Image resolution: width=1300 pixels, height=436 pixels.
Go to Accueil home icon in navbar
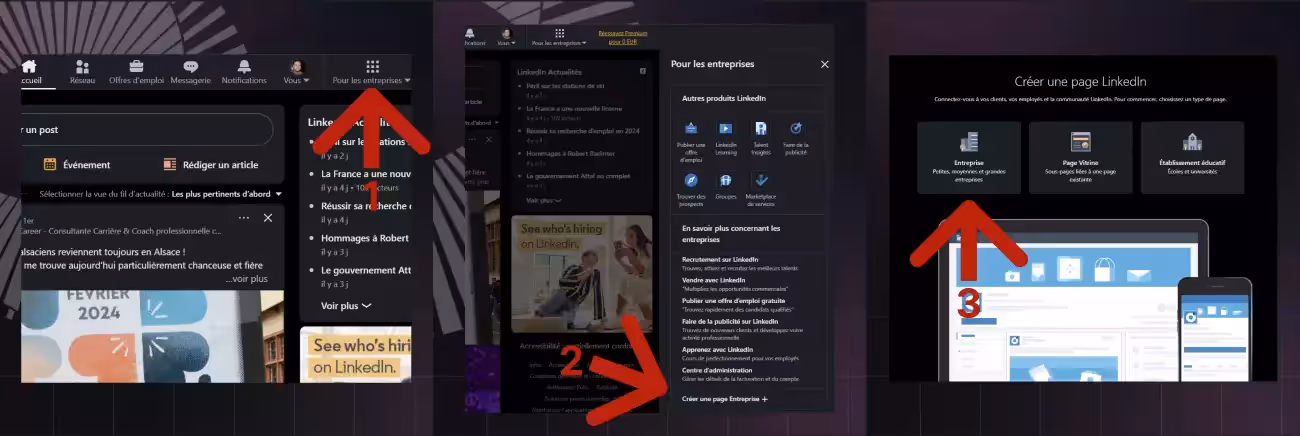point(29,72)
